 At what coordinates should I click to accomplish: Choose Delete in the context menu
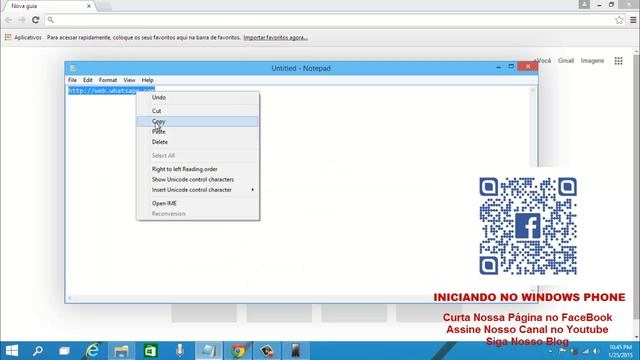coord(198,142)
